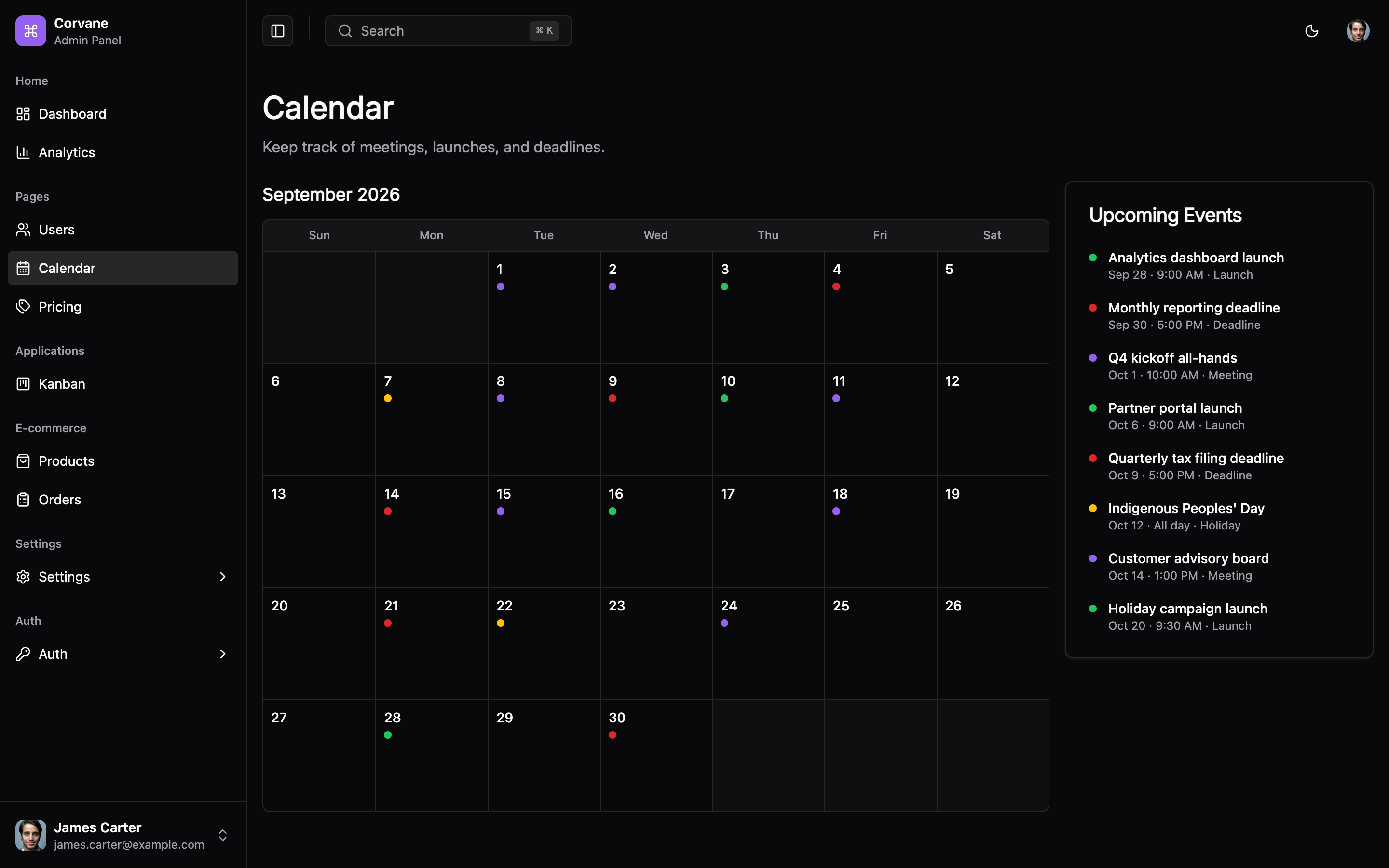Open James Carter account switcher arrows

[223, 835]
